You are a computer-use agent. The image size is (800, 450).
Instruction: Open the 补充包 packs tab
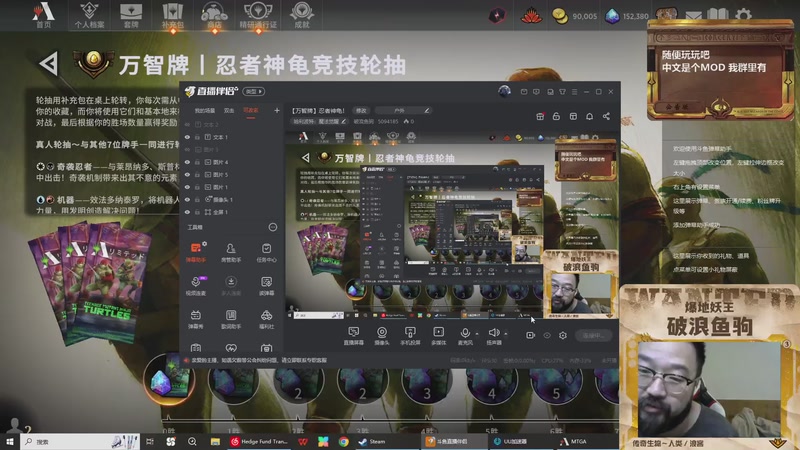tap(172, 15)
